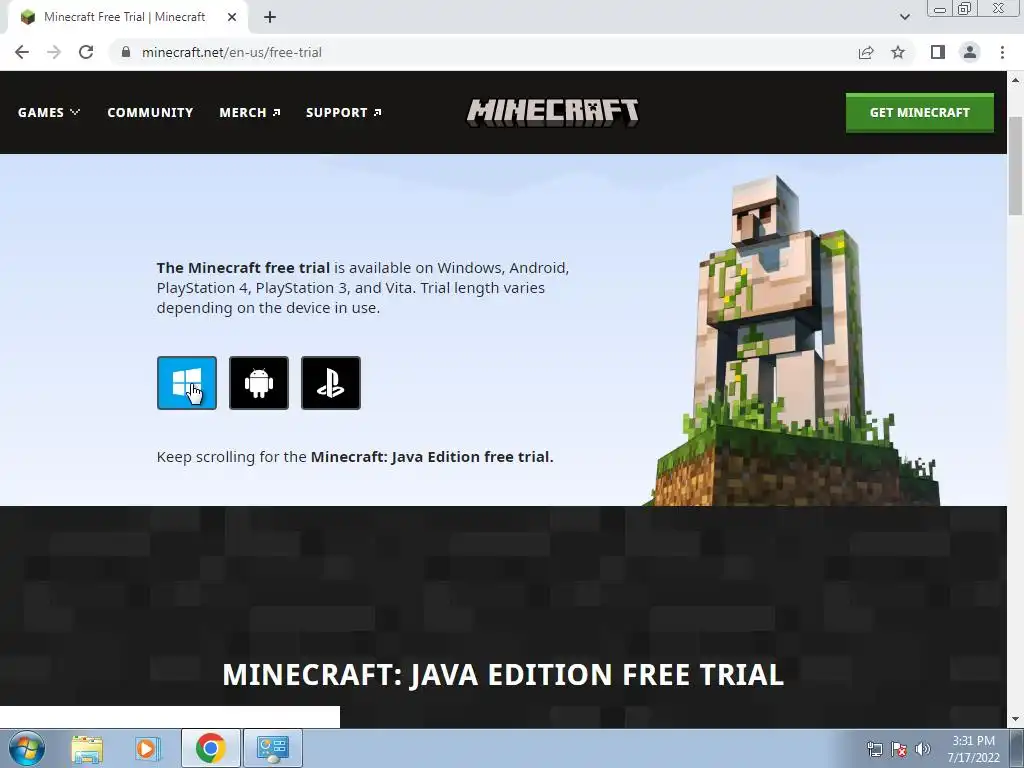The image size is (1024, 768).
Task: Select the PlayStation free trial icon
Action: (330, 383)
